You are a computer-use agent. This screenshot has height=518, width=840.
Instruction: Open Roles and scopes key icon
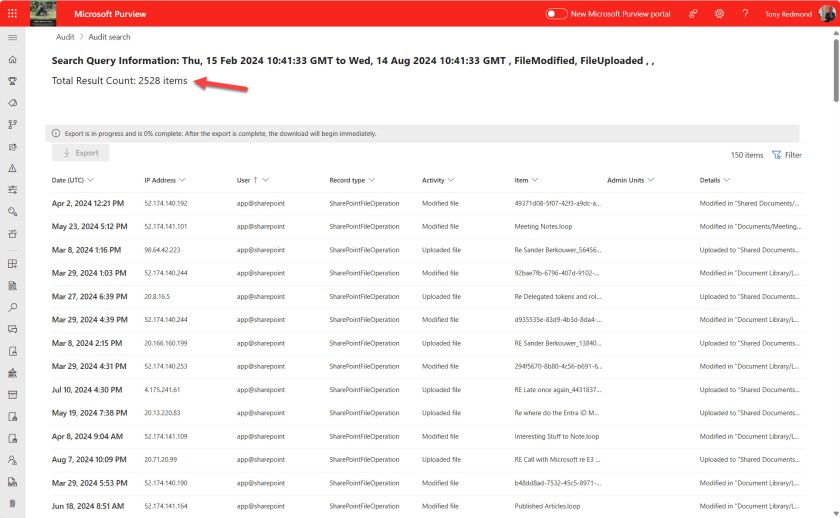[x=12, y=212]
